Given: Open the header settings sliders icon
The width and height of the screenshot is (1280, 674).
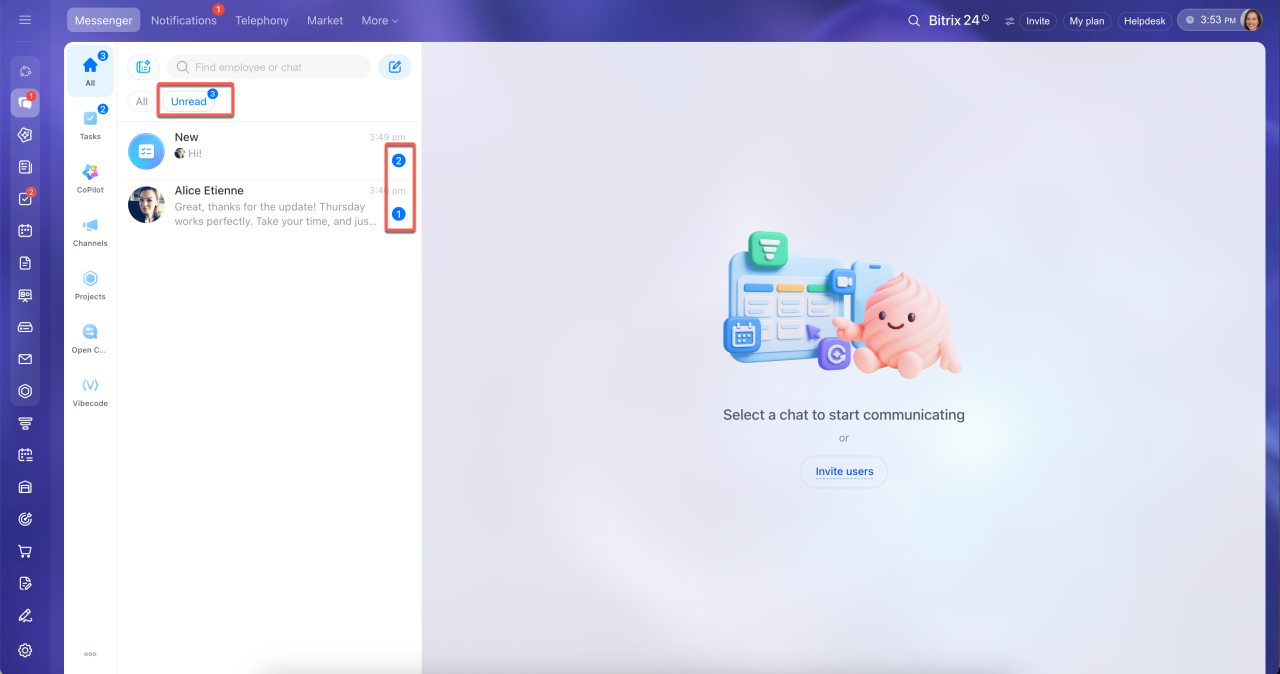Looking at the screenshot, I should 1009,21.
